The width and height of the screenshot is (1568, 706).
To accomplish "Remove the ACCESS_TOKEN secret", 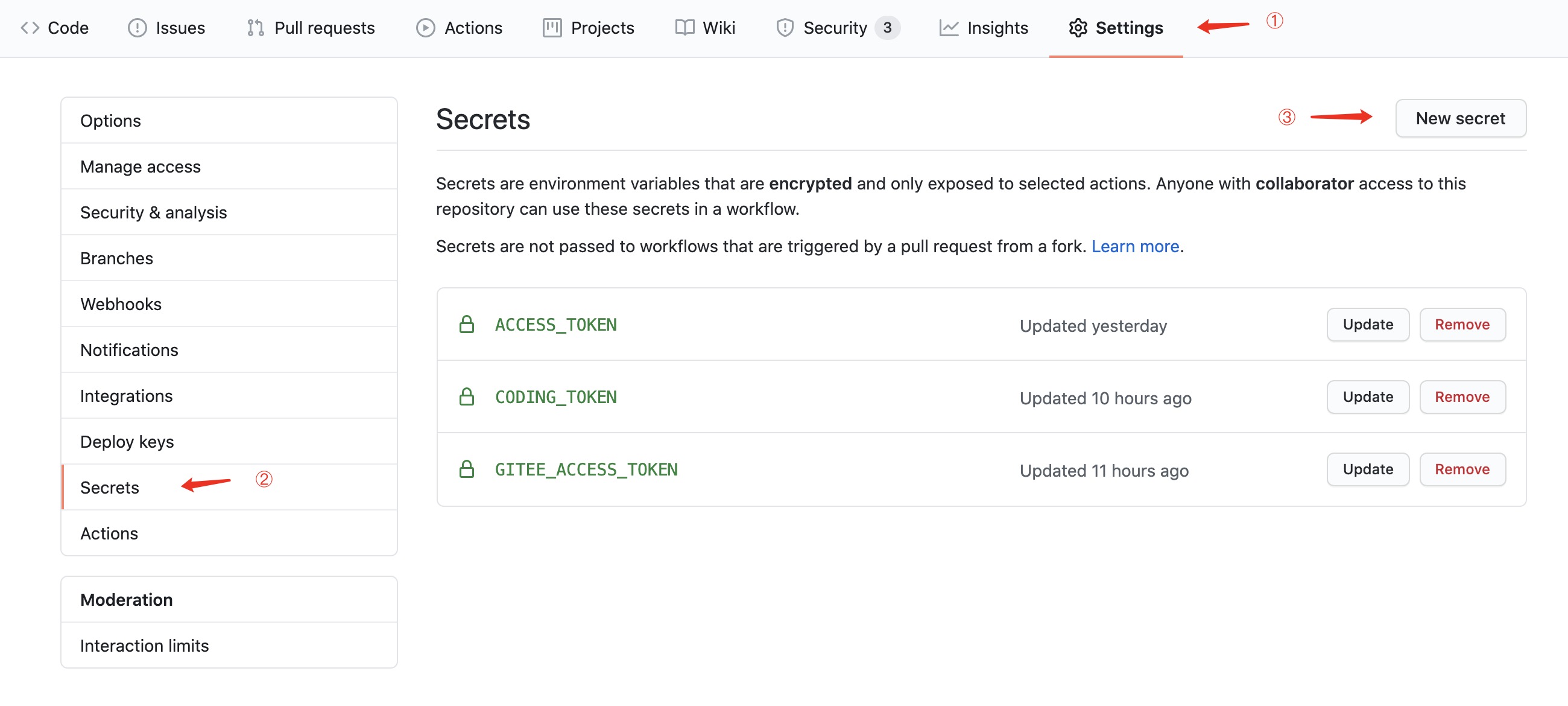I will coord(1462,324).
